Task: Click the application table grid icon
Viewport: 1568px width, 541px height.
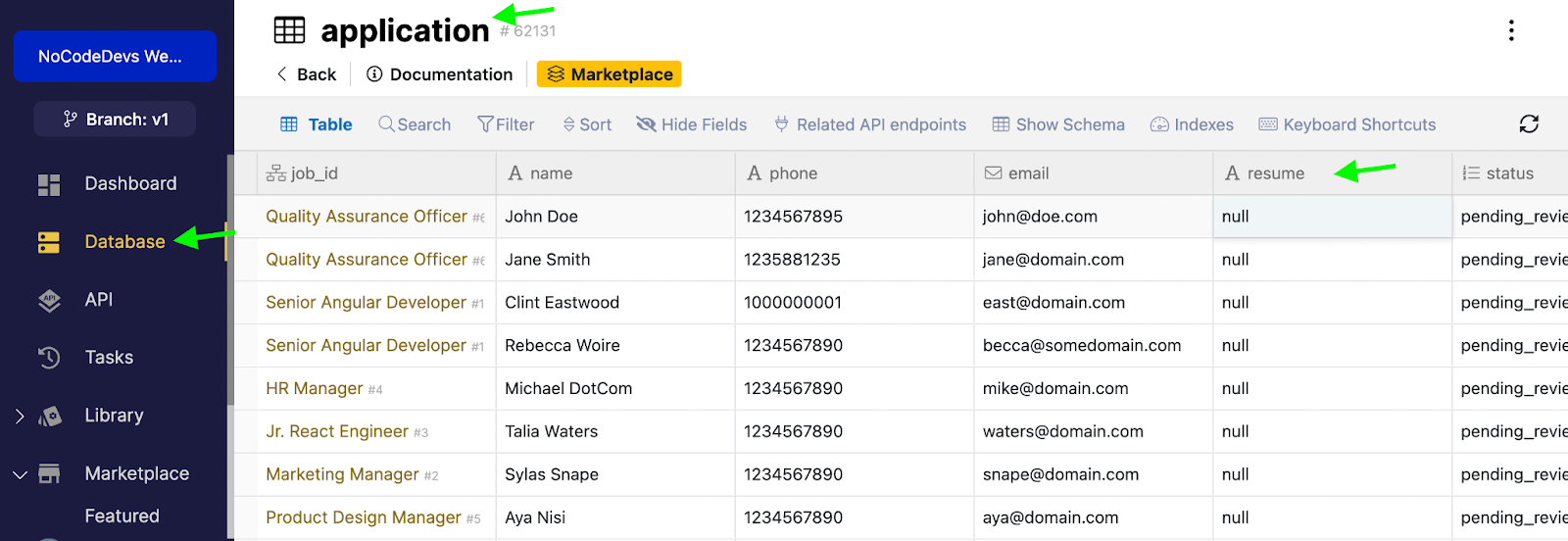Action: pyautogui.click(x=289, y=30)
